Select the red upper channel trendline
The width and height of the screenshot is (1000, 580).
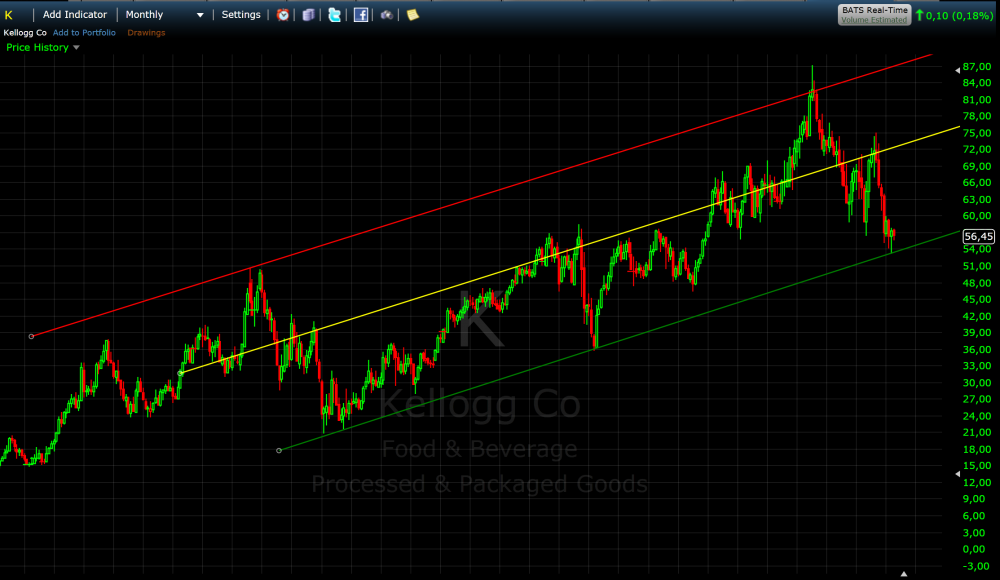pyautogui.click(x=482, y=195)
